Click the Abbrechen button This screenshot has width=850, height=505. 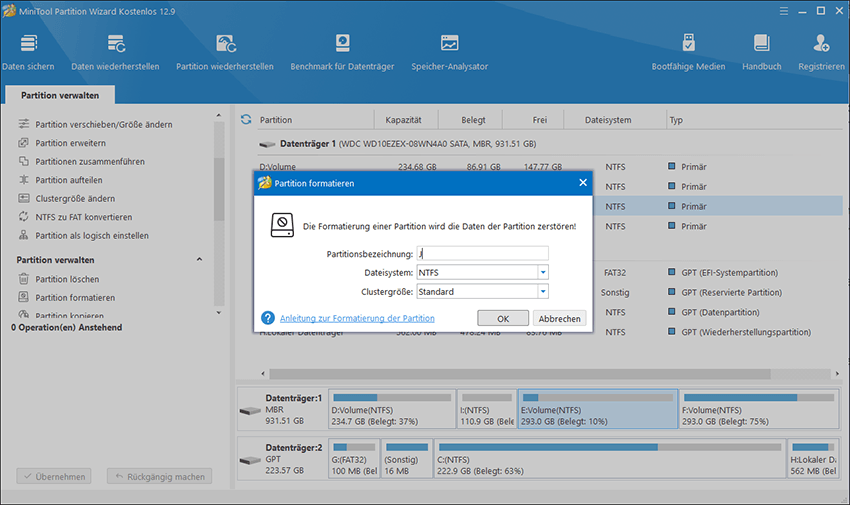pos(559,319)
